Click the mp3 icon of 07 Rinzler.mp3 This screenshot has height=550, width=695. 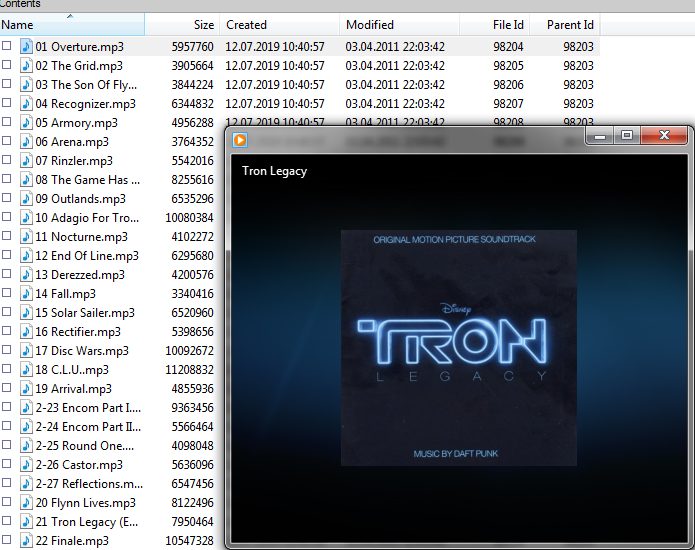coord(26,160)
